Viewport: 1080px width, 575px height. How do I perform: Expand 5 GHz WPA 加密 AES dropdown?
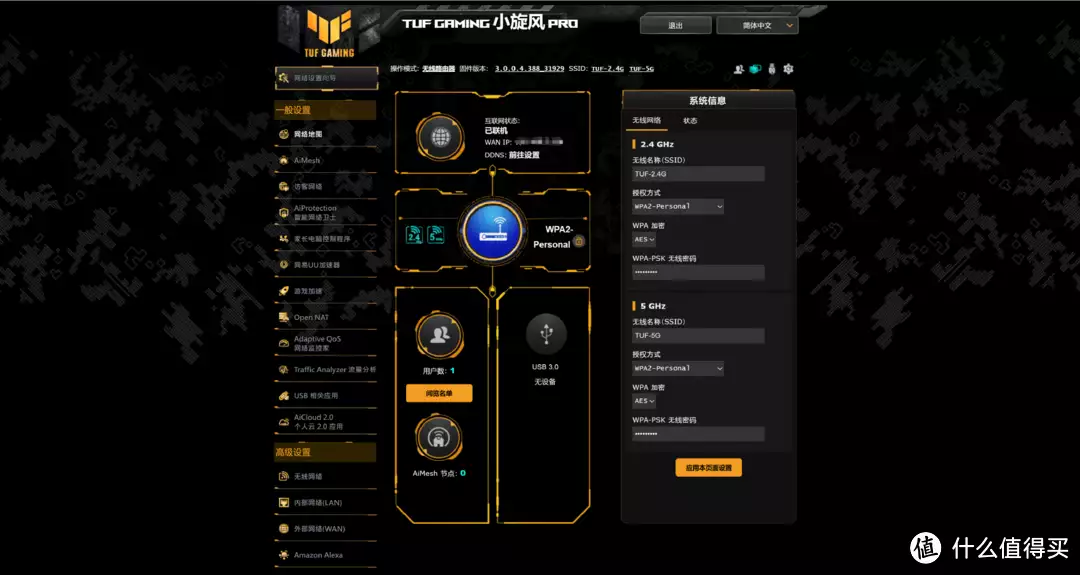pyautogui.click(x=644, y=400)
